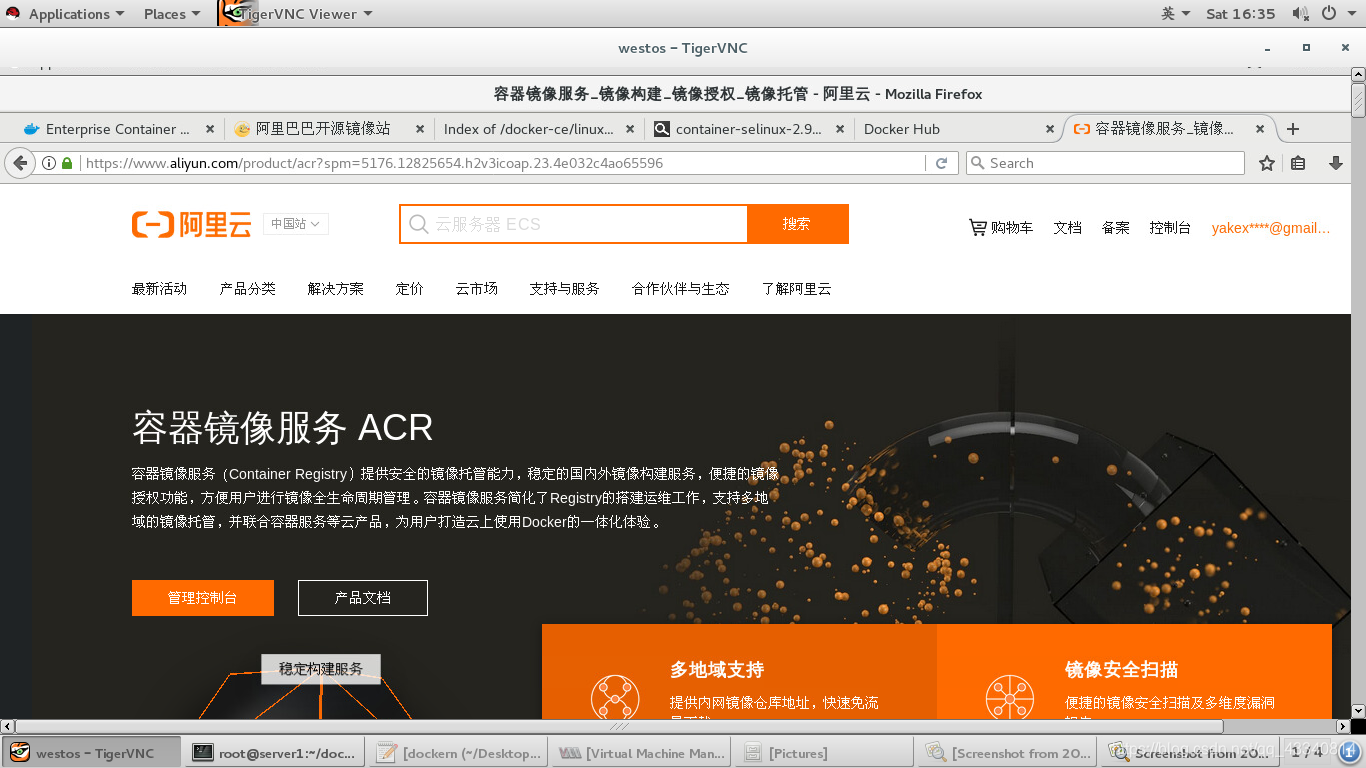Switch to dockern editor window in taskbar
The width and height of the screenshot is (1366, 768).
coord(459,753)
